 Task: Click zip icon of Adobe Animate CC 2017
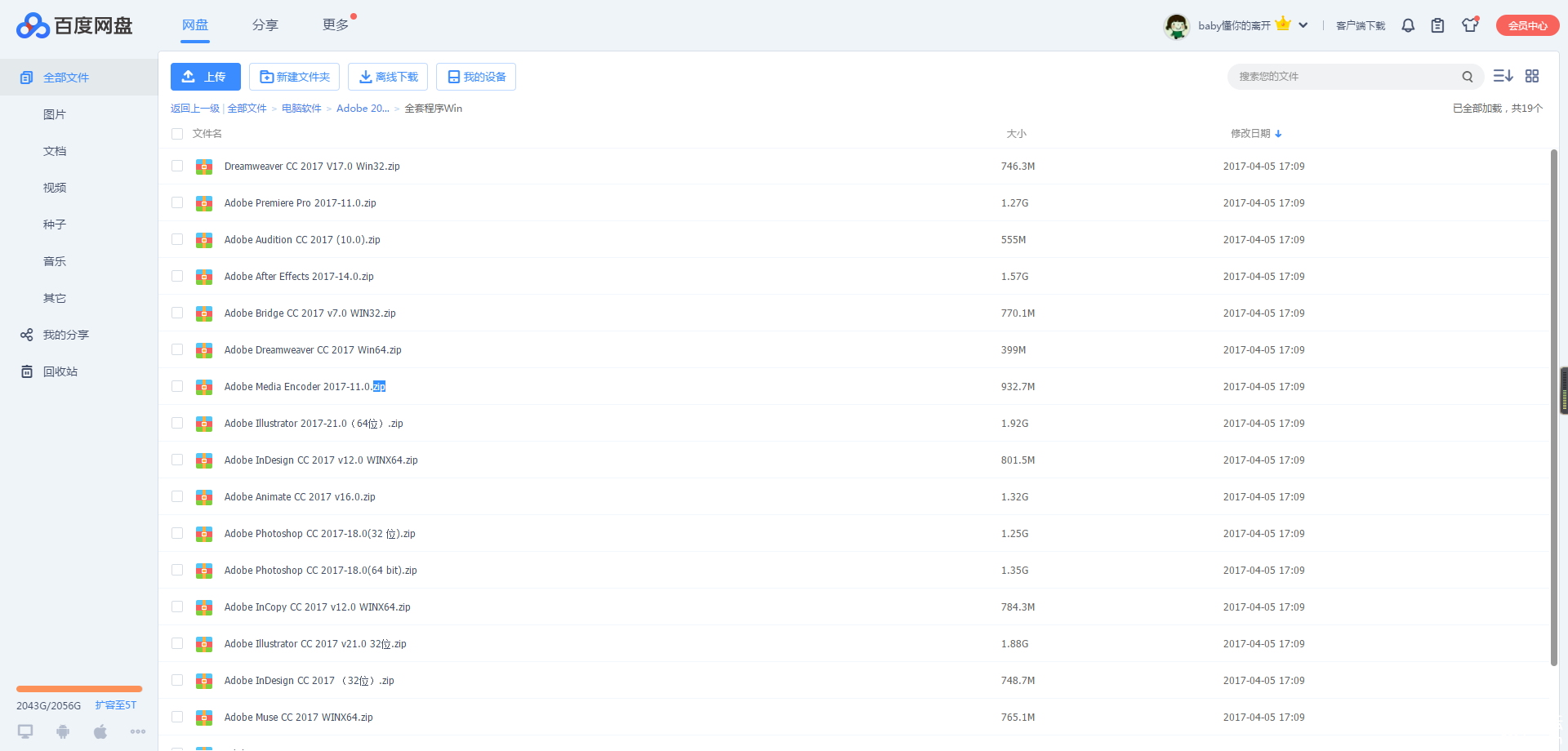tap(204, 497)
